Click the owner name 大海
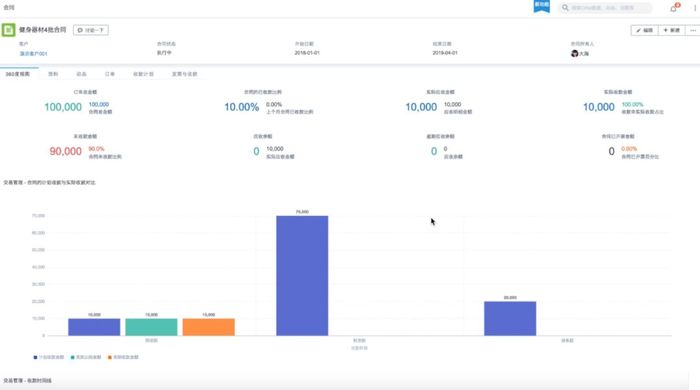The width and height of the screenshot is (700, 390). (x=584, y=54)
